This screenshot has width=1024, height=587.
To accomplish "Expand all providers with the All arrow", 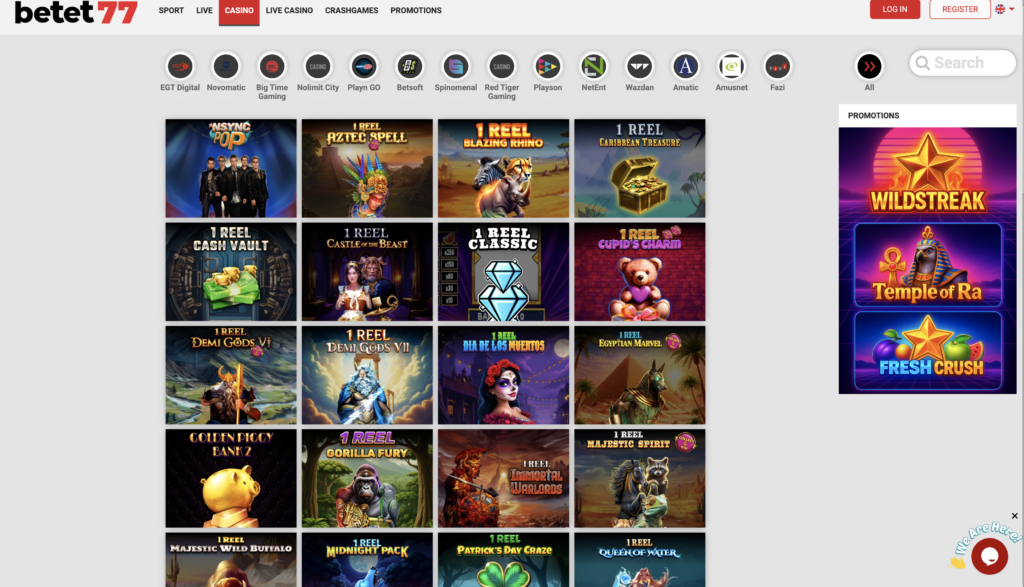I will tap(869, 66).
